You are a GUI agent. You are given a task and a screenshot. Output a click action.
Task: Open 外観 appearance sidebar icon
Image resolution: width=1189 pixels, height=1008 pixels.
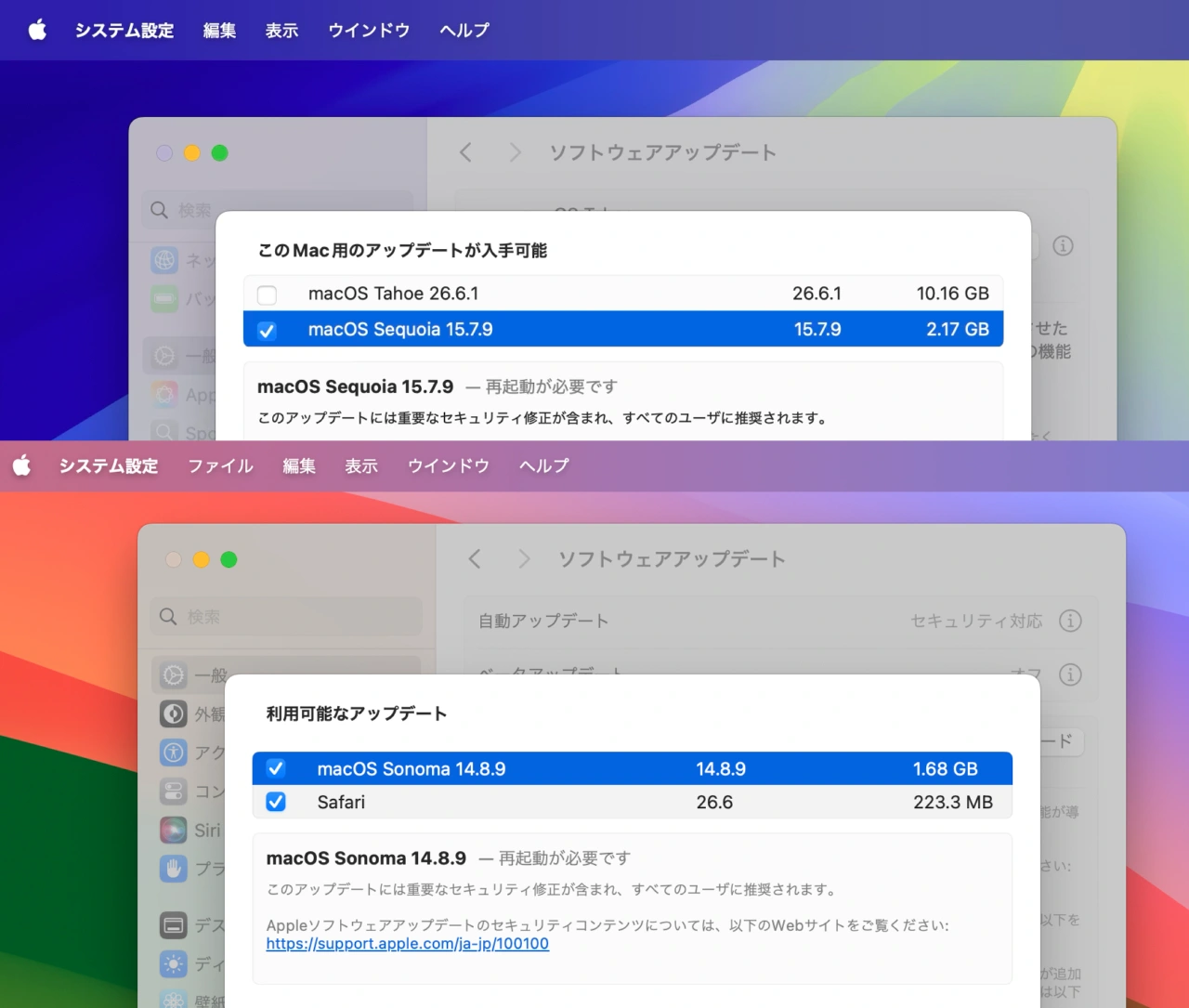174,713
